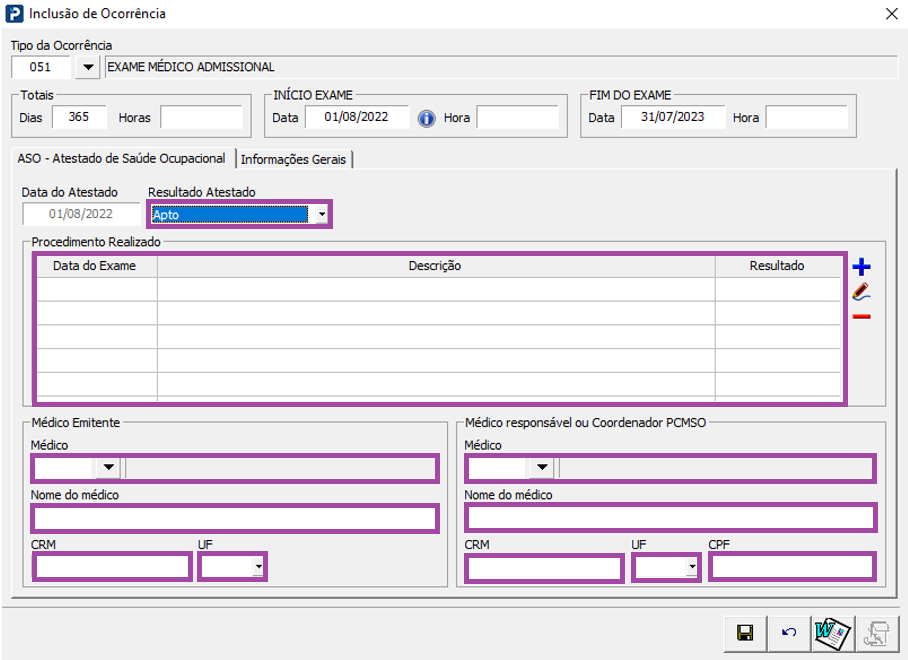Click the FIM DO EXAME date field

(673, 117)
